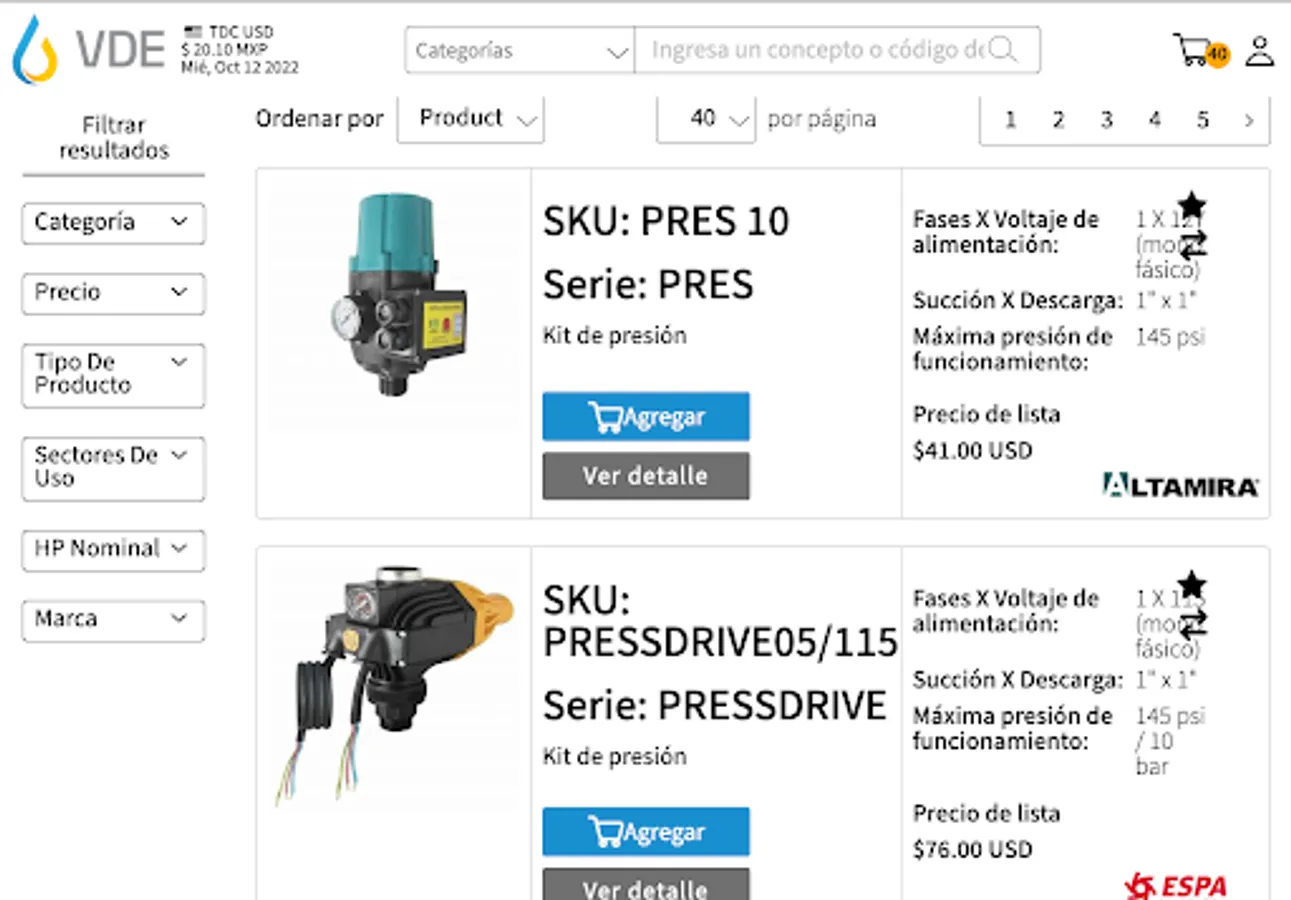Go to next results page arrow
The width and height of the screenshot is (1291, 900).
(1249, 121)
